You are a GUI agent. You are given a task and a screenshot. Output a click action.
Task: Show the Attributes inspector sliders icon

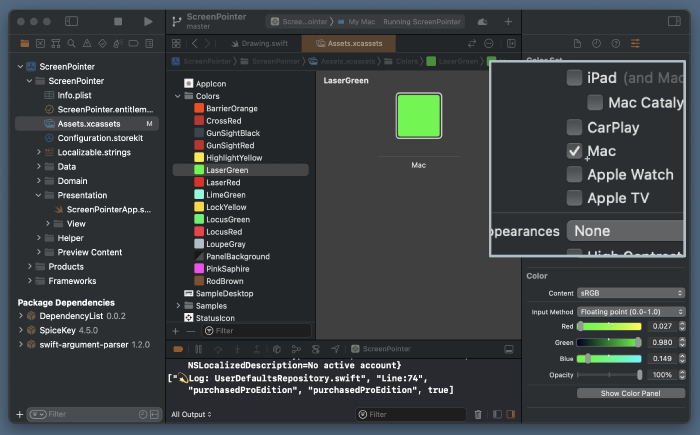[634, 44]
